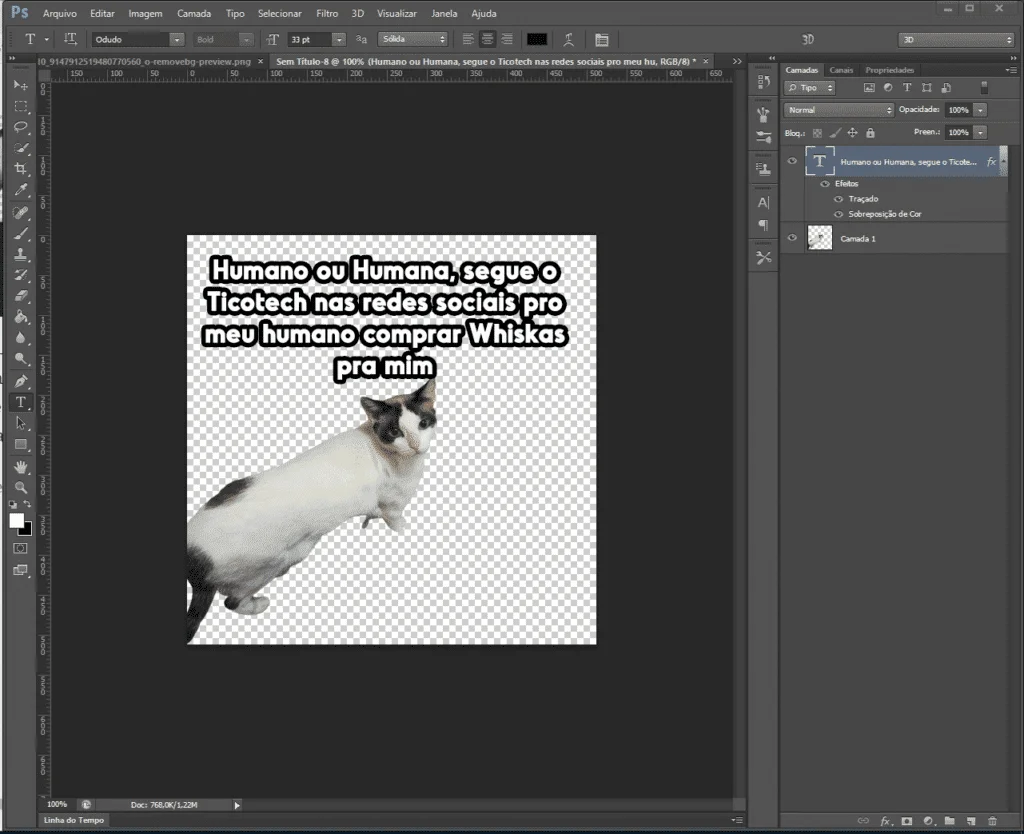Open the Filtro menu
1024x834 pixels.
click(x=326, y=14)
